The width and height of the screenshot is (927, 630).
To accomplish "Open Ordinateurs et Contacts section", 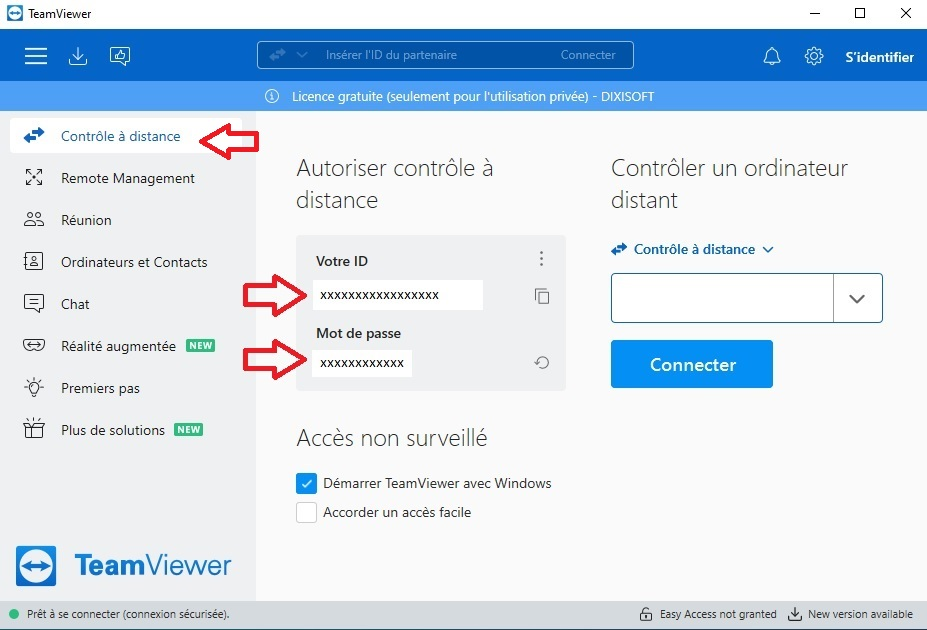I will point(134,262).
